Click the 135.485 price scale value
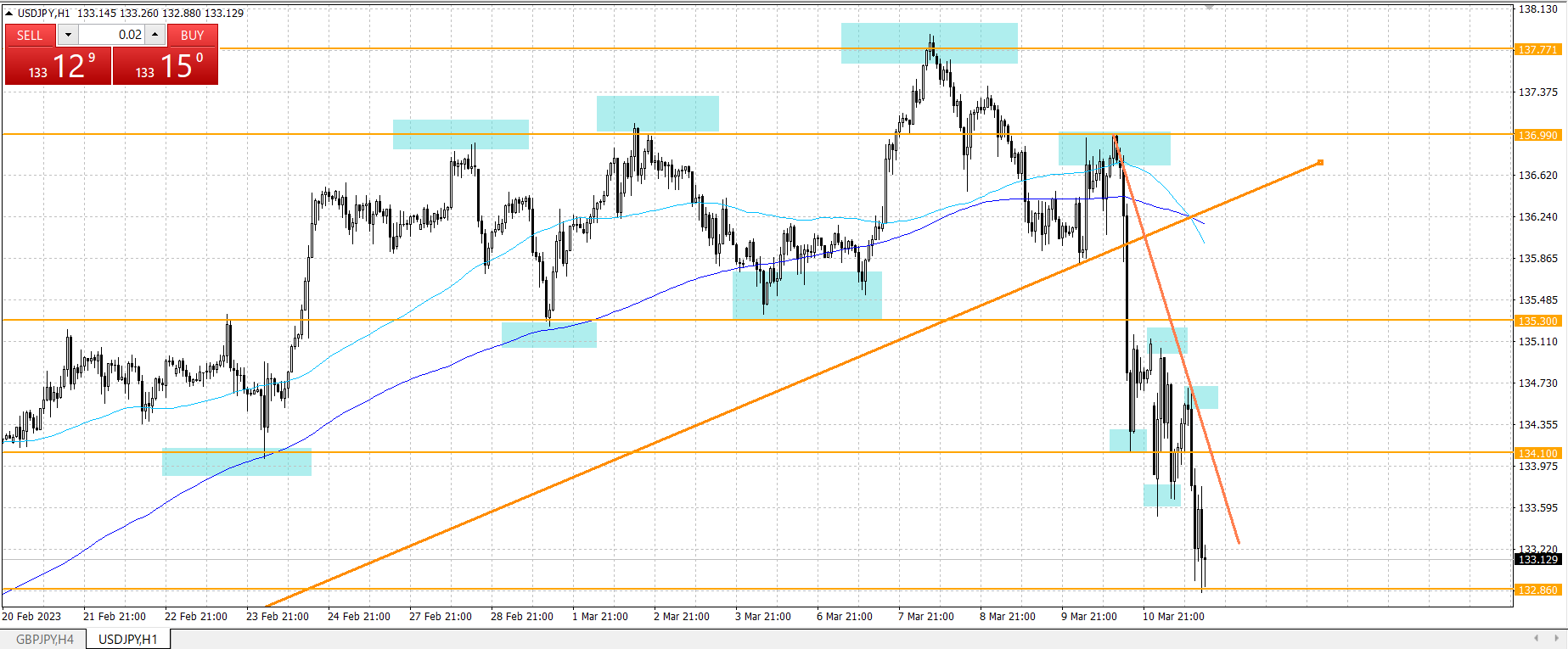The image size is (1568, 649). (1538, 299)
